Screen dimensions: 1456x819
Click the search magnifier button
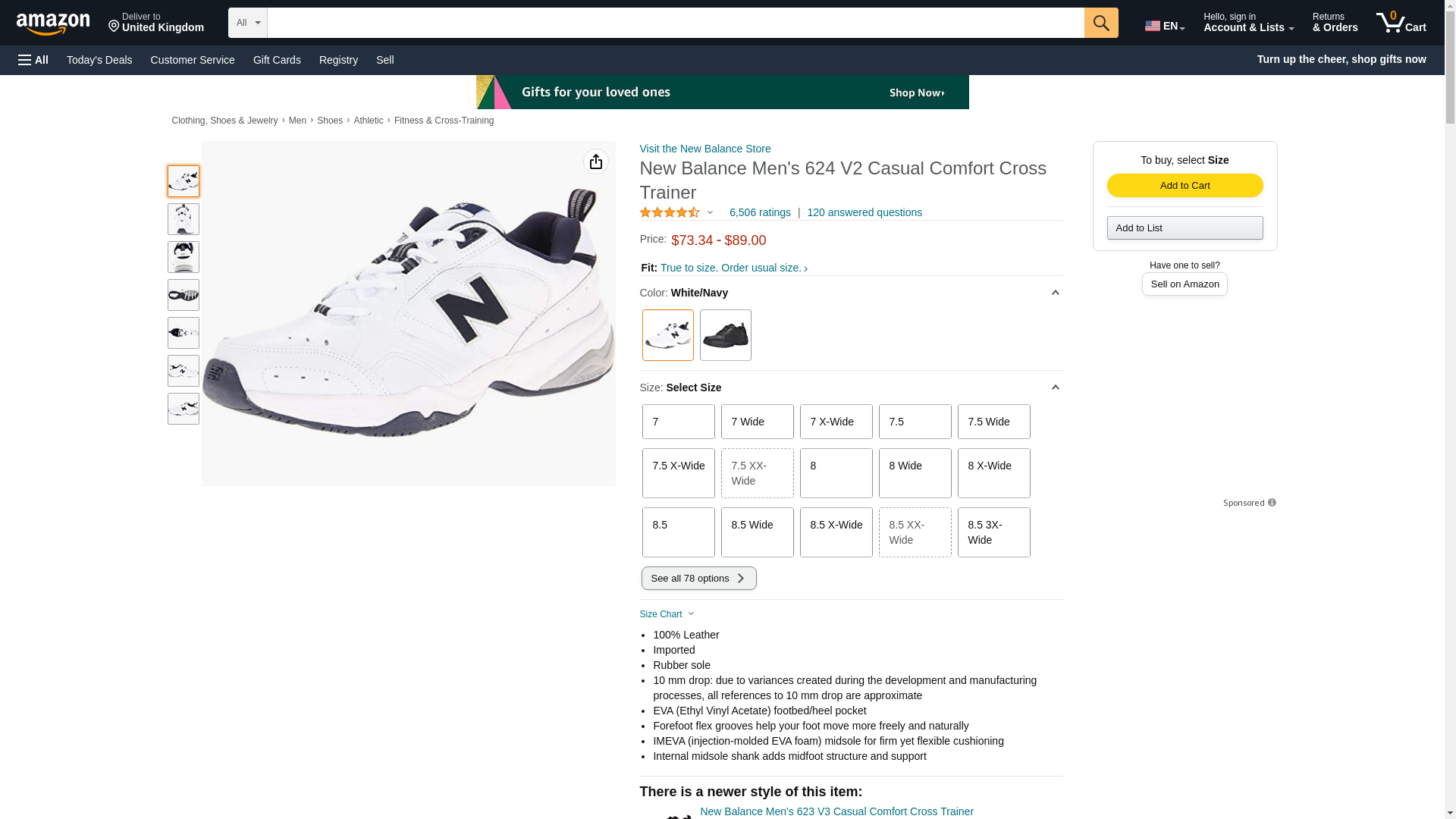[x=1100, y=23]
